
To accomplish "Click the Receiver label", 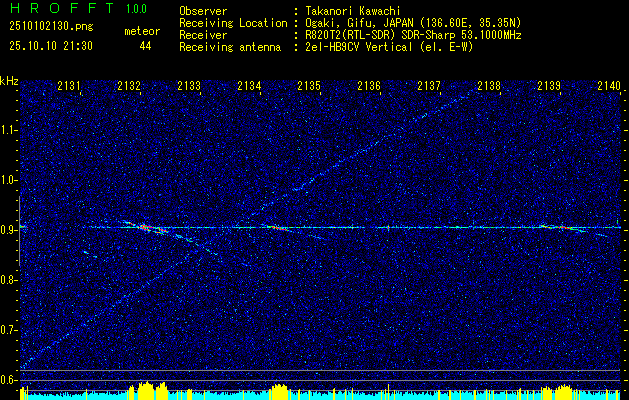I will [x=203, y=35].
